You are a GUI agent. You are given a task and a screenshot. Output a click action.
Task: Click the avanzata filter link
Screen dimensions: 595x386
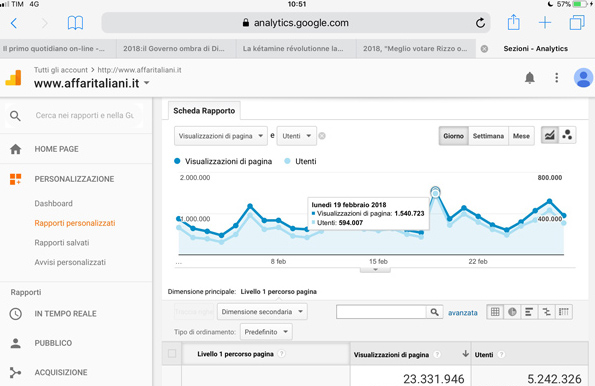point(463,313)
